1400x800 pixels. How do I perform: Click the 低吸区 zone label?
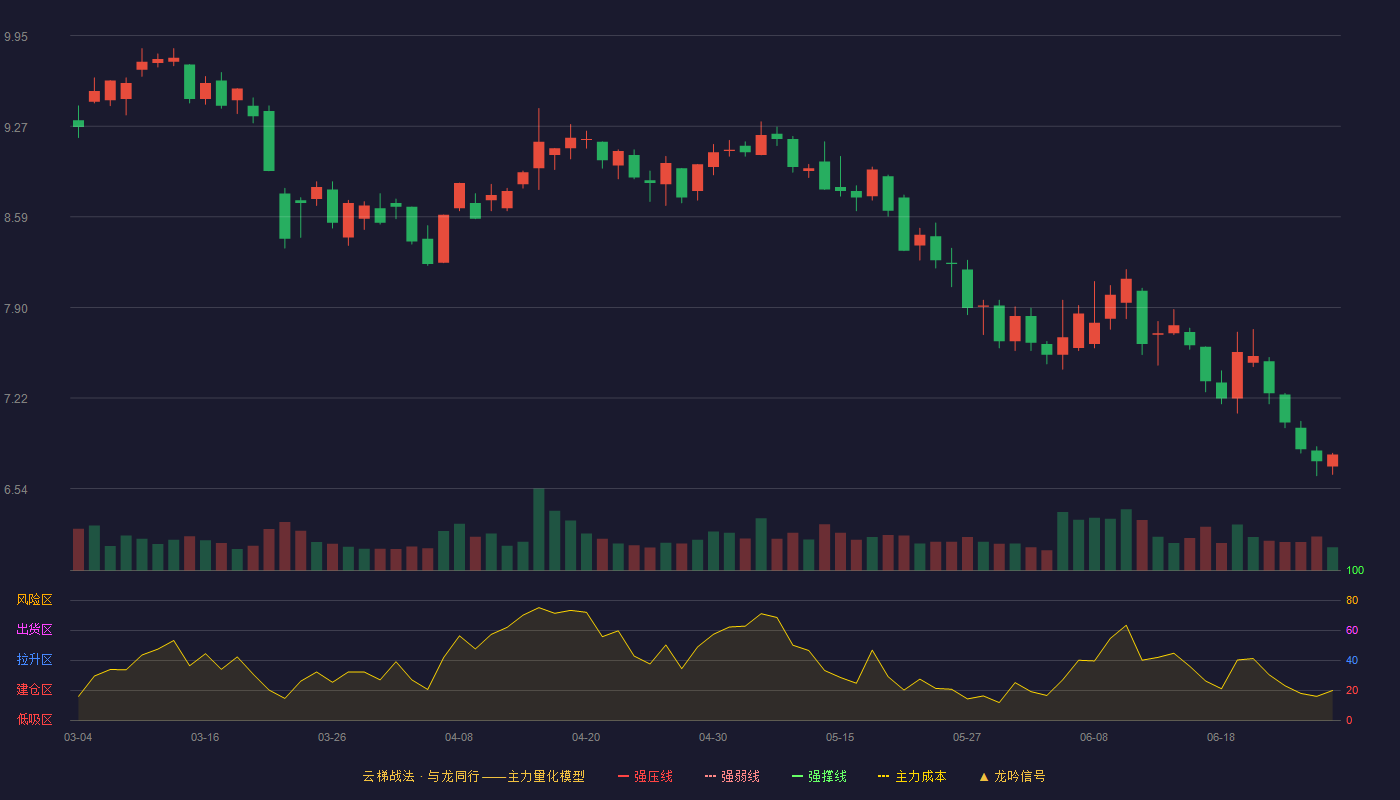point(34,719)
